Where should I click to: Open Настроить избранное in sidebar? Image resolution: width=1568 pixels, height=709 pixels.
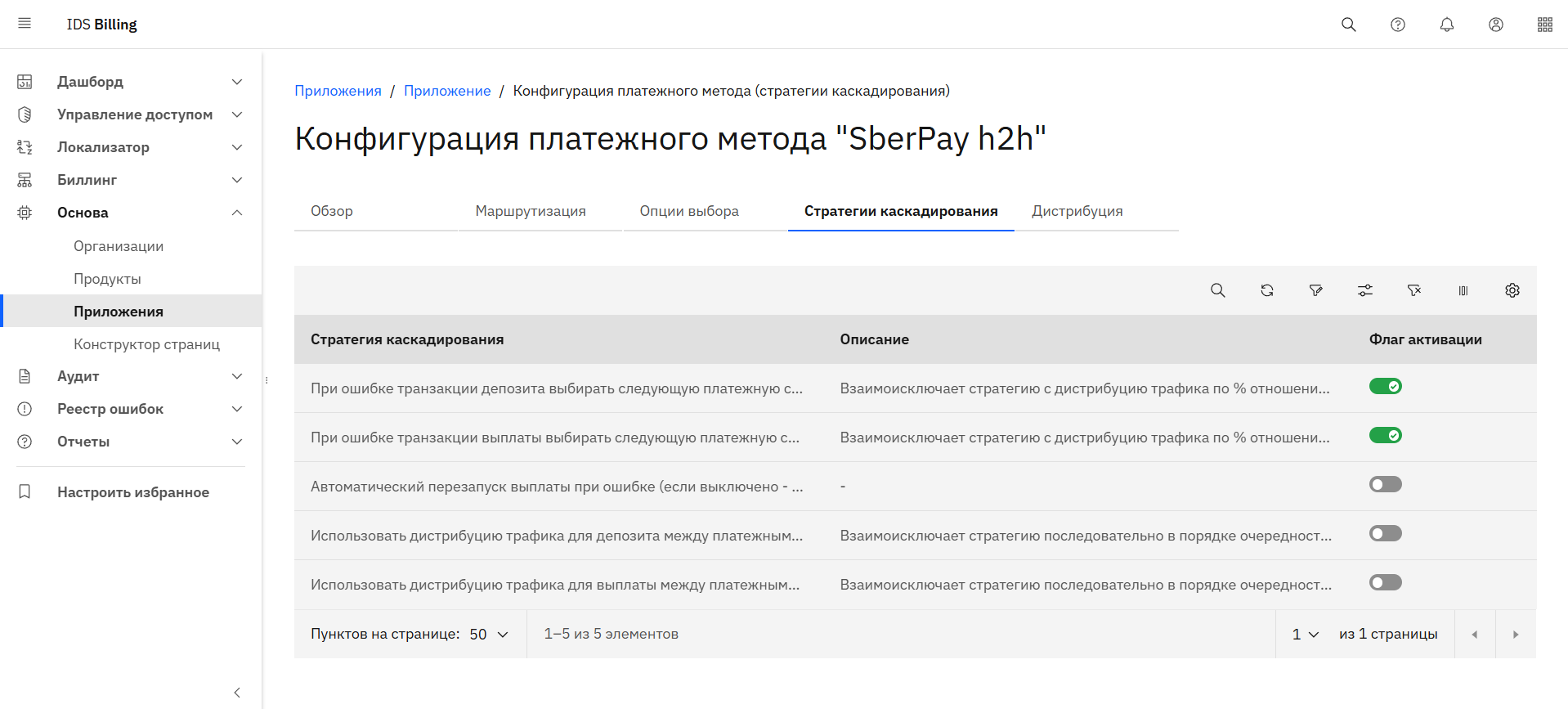point(132,492)
